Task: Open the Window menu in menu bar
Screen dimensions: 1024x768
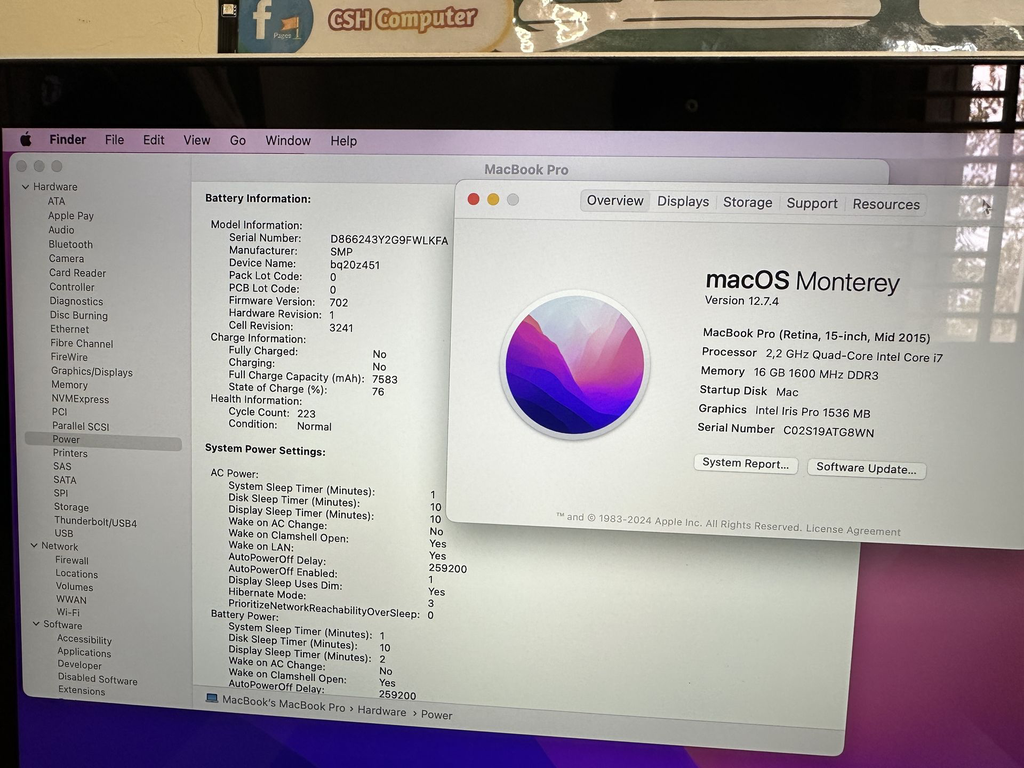Action: pos(288,141)
